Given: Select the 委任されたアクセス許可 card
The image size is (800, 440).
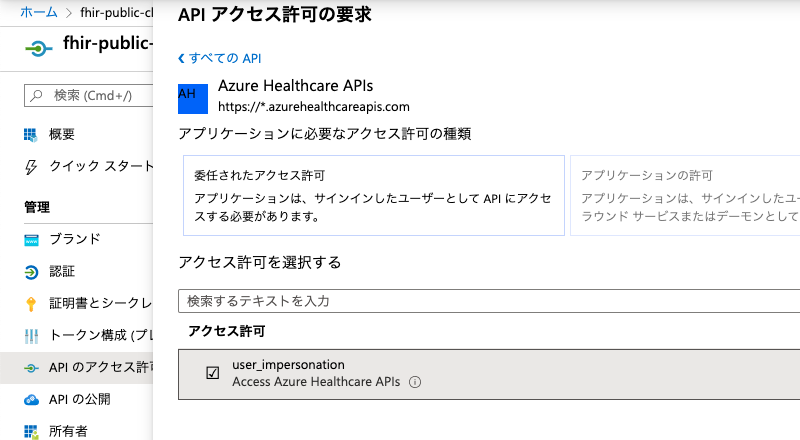Looking at the screenshot, I should click(373, 195).
